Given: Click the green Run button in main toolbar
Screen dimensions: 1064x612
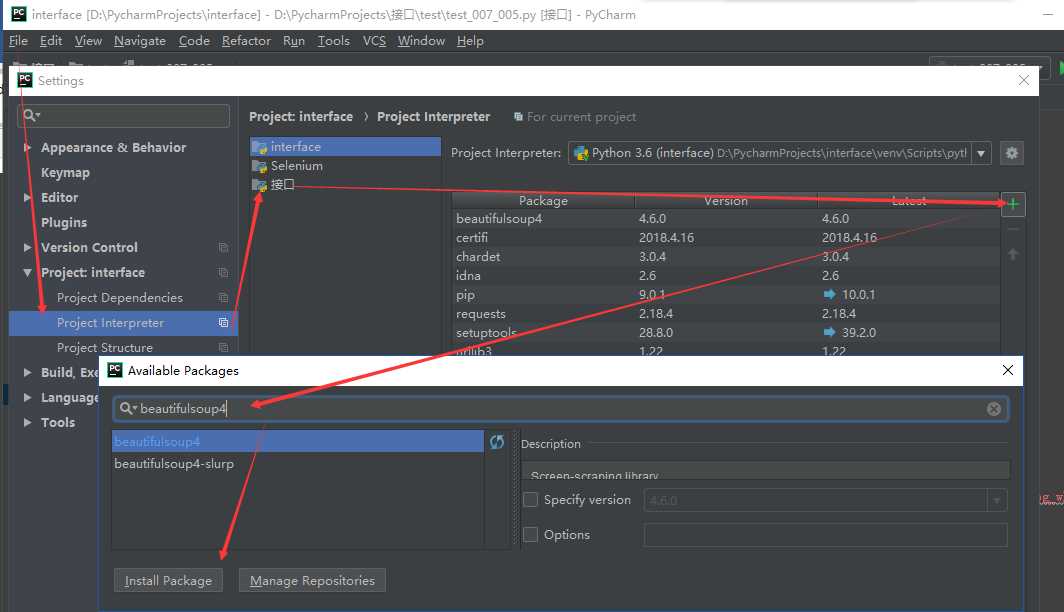Looking at the screenshot, I should point(1061,68).
